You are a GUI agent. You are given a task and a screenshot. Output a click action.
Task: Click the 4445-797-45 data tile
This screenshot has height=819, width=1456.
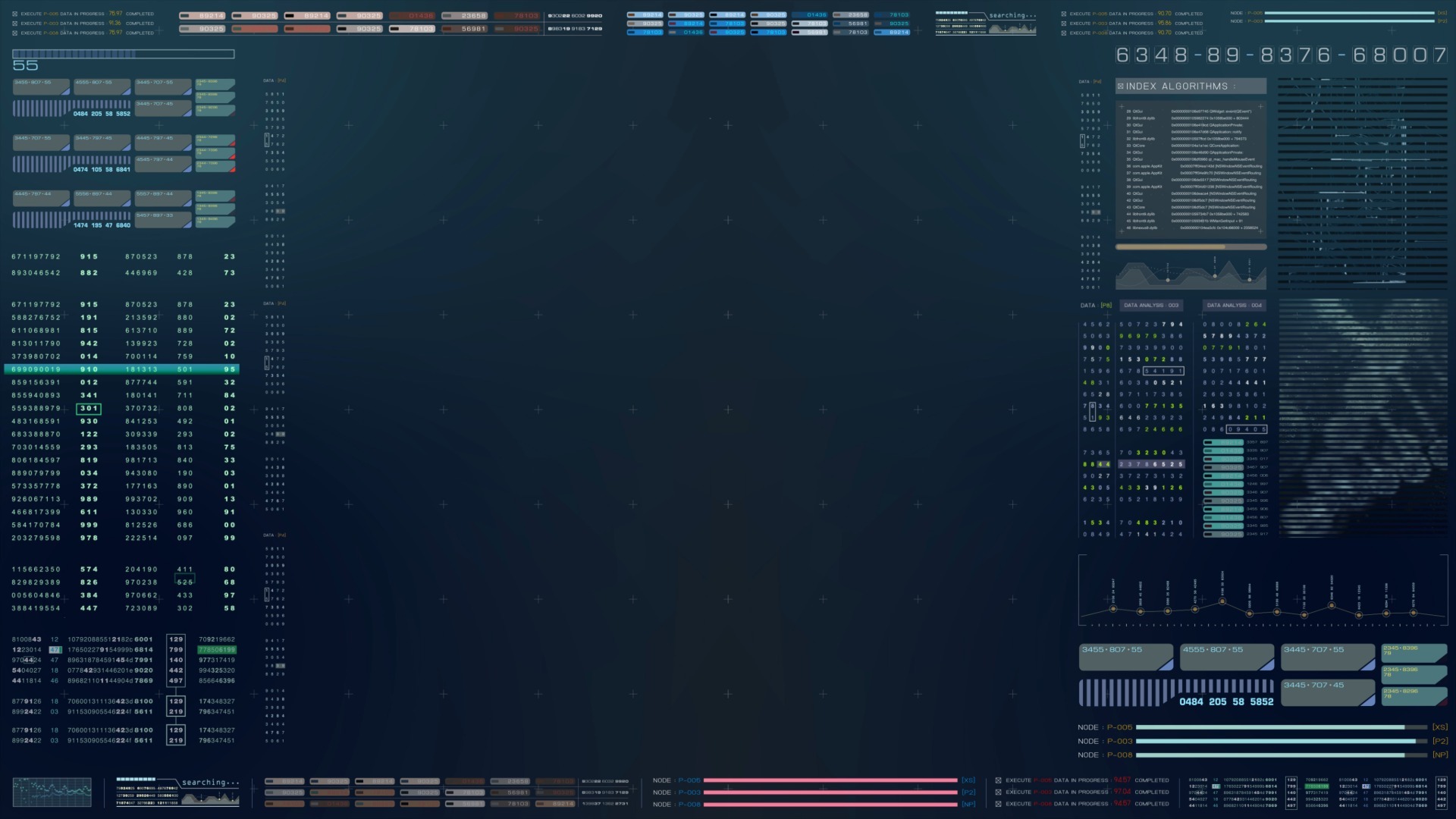tap(162, 143)
